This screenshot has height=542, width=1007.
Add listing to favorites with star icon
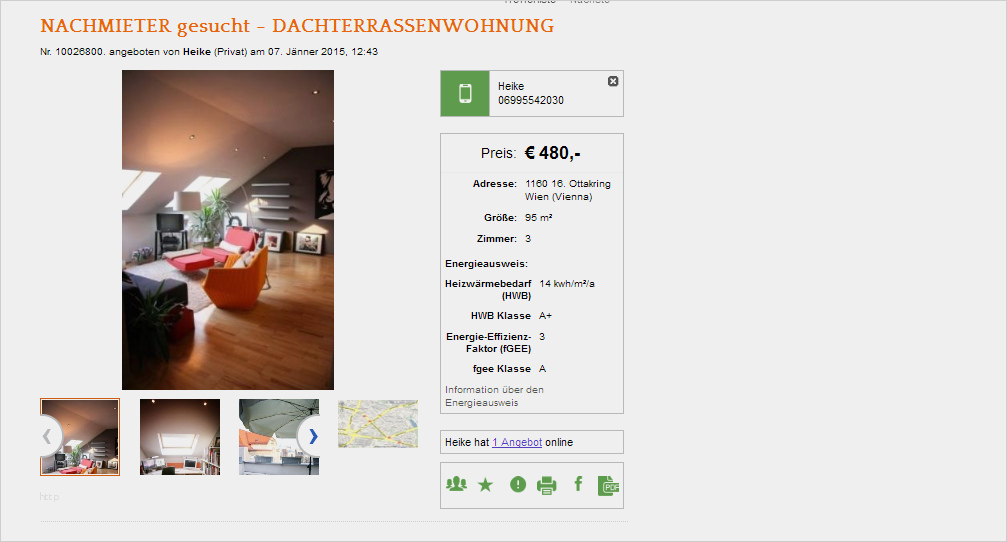[486, 485]
